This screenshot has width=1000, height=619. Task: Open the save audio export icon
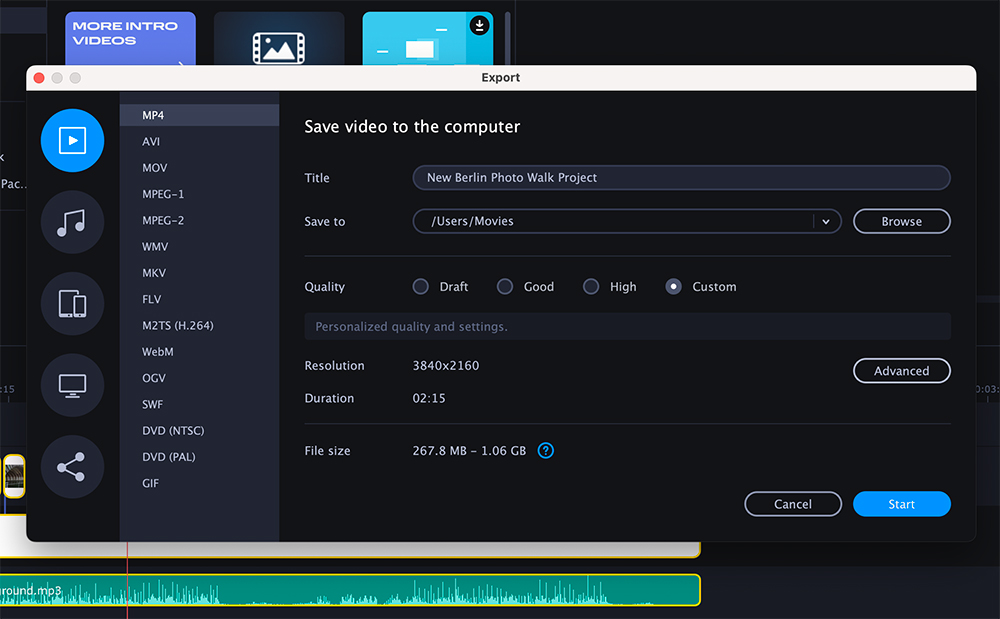[x=72, y=222]
